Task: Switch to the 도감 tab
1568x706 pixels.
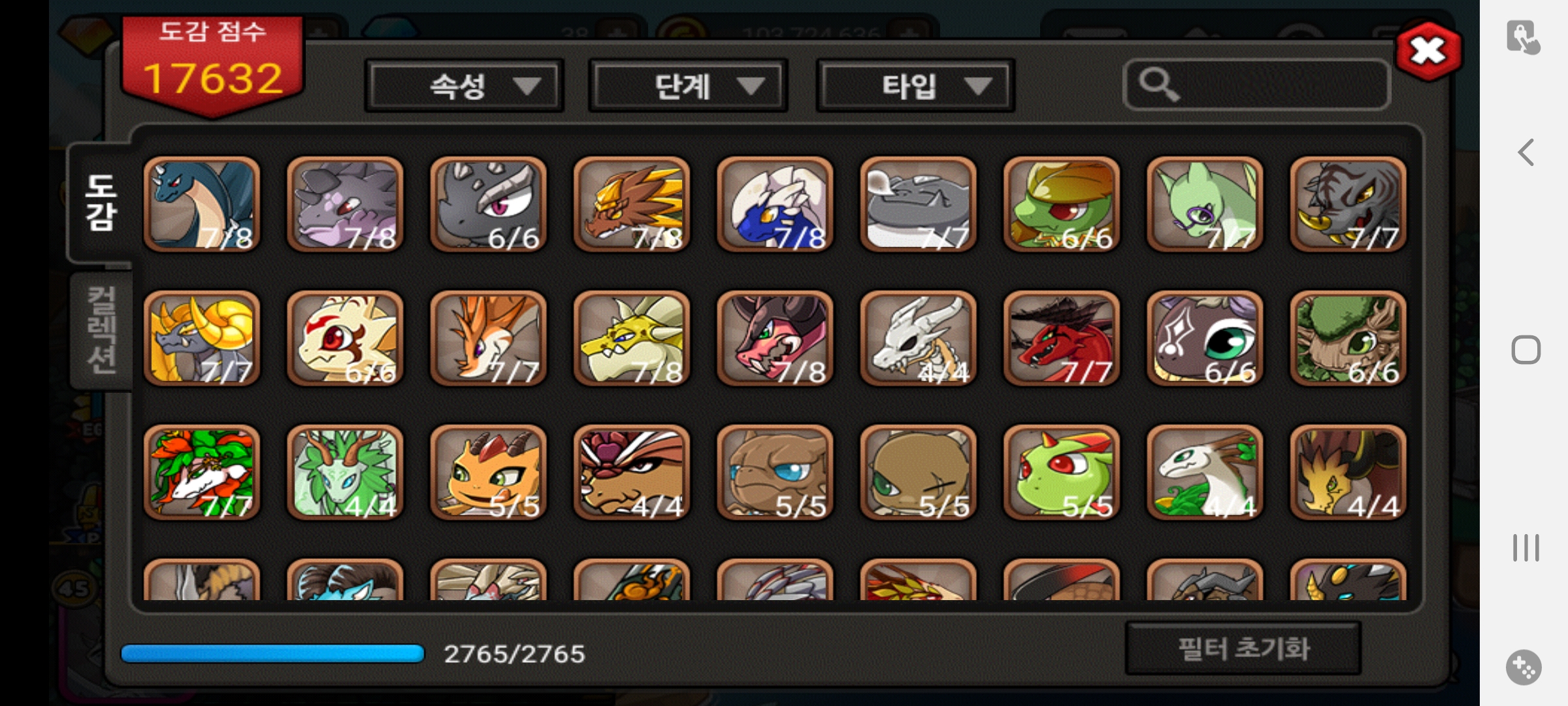Action: coord(101,203)
